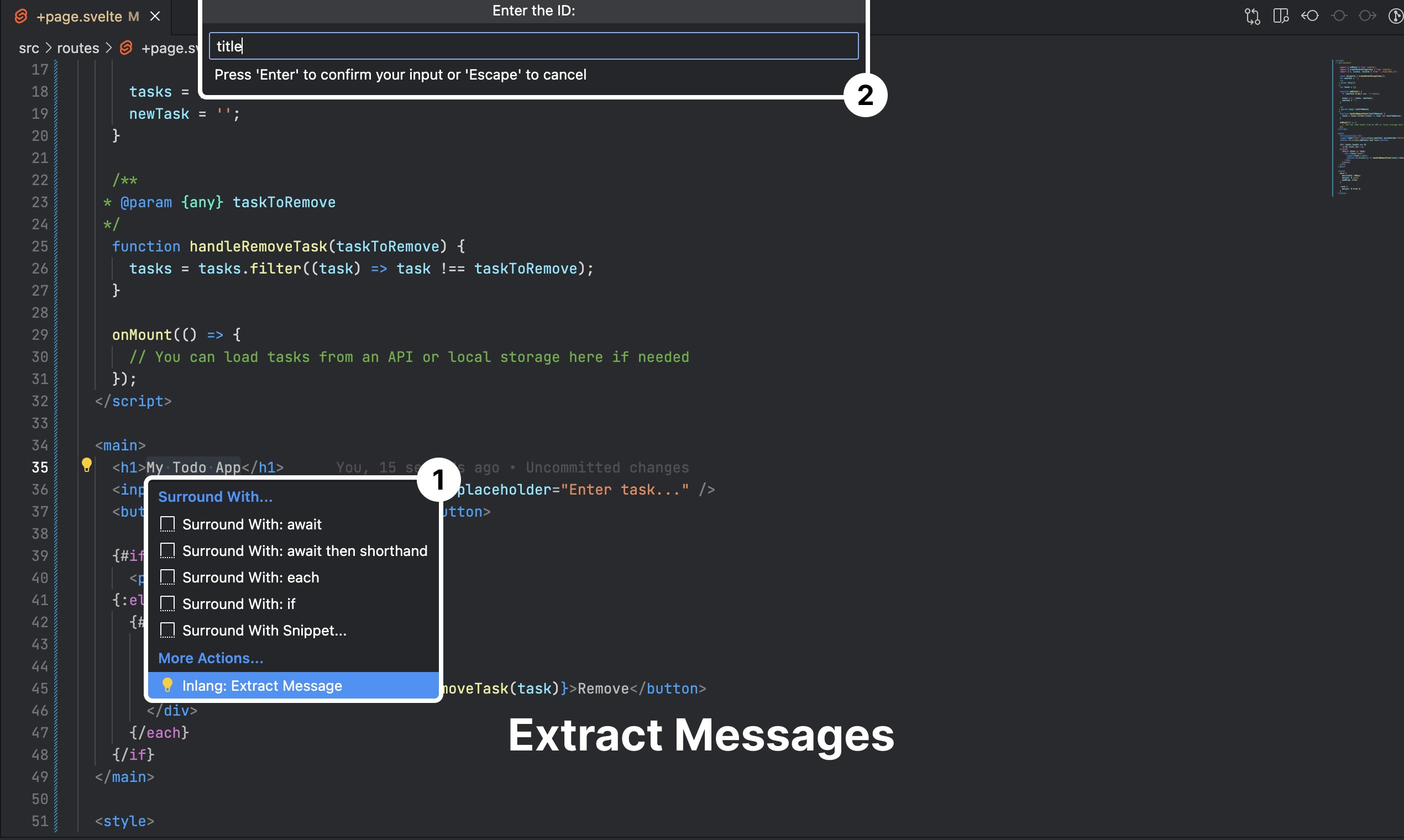Click the ID input field containing 'title'

(533, 46)
